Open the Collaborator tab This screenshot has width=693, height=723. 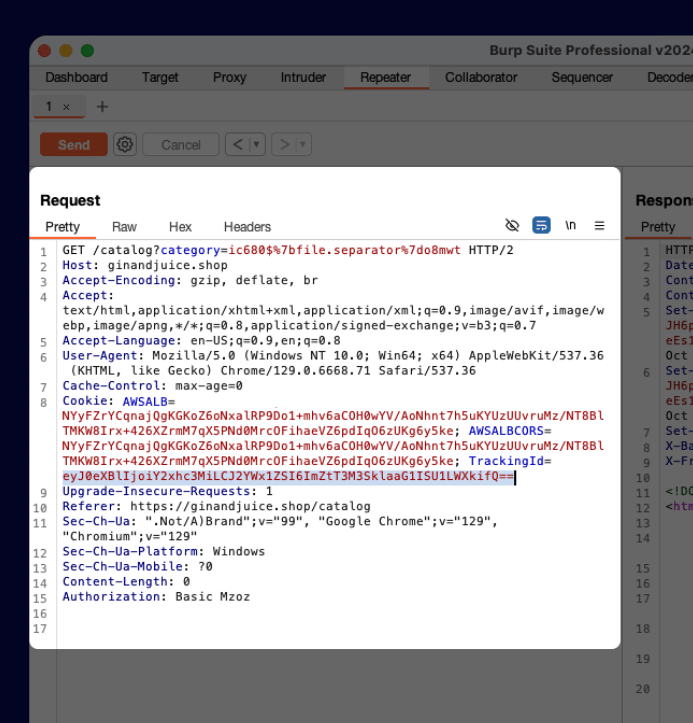(x=481, y=77)
